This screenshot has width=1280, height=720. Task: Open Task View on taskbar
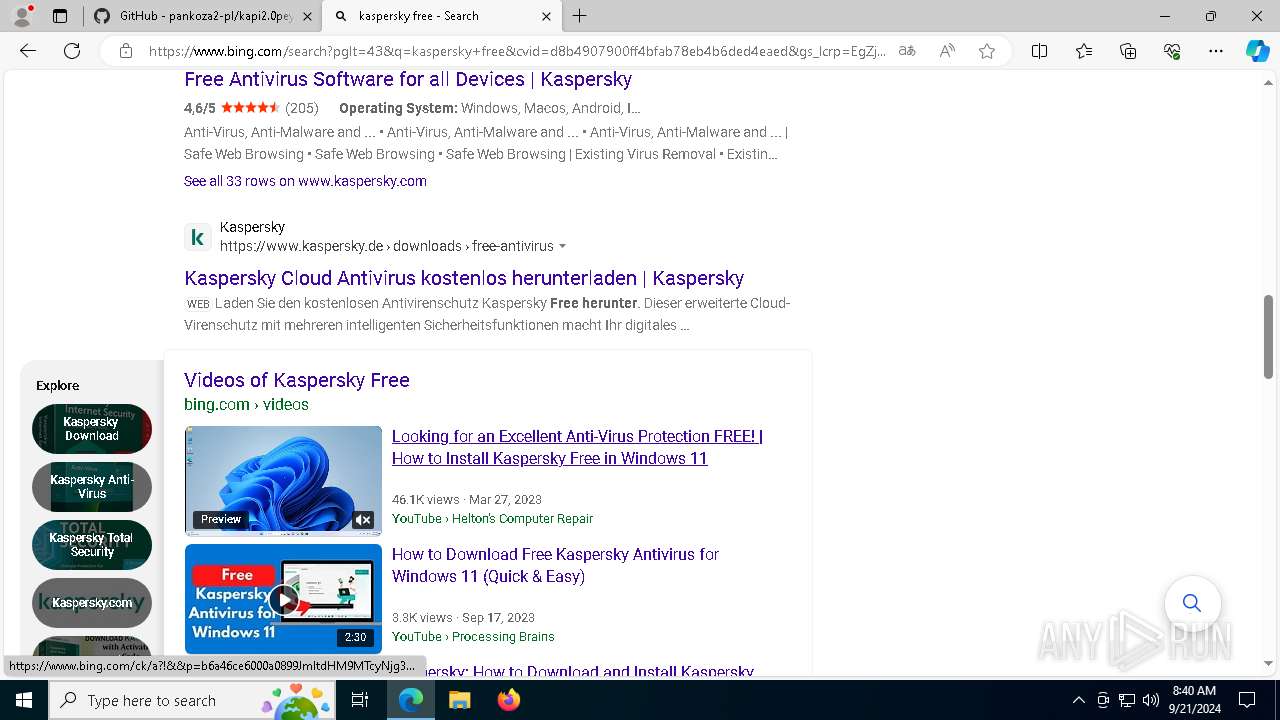click(360, 700)
